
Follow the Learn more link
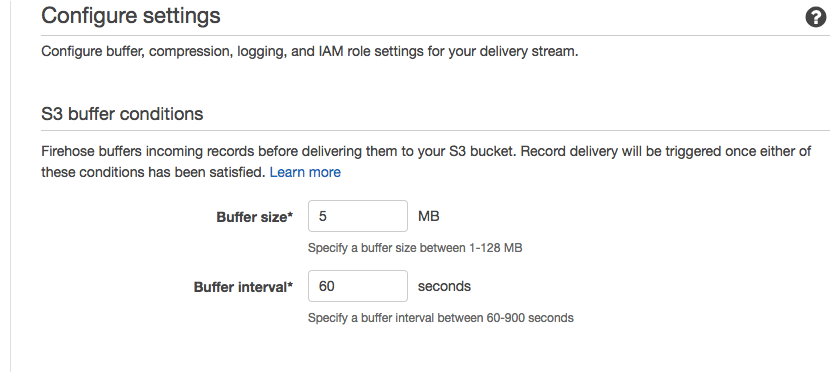tap(305, 172)
